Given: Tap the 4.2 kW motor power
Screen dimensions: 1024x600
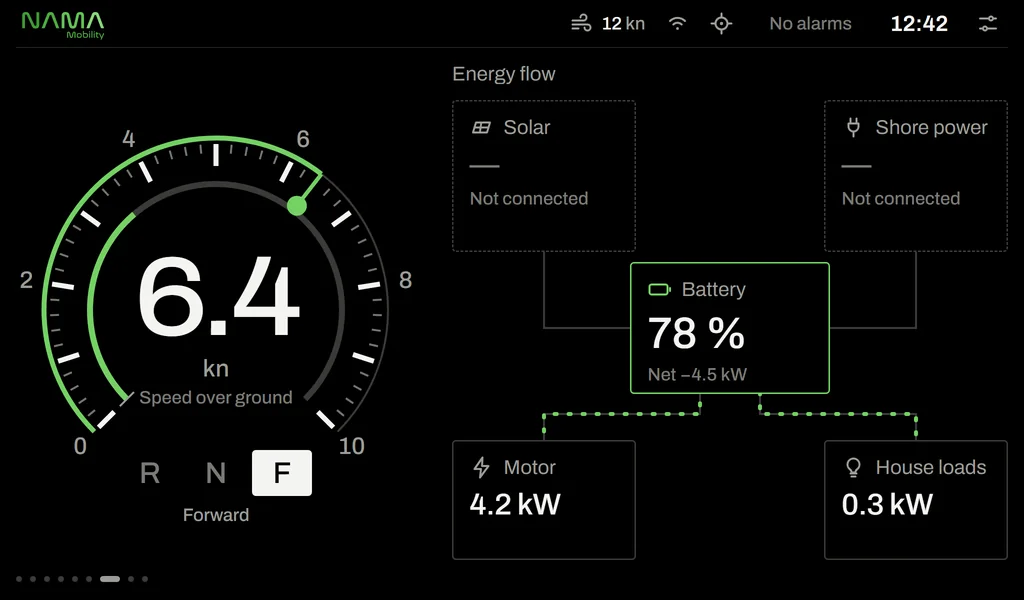Looking at the screenshot, I should coord(515,504).
